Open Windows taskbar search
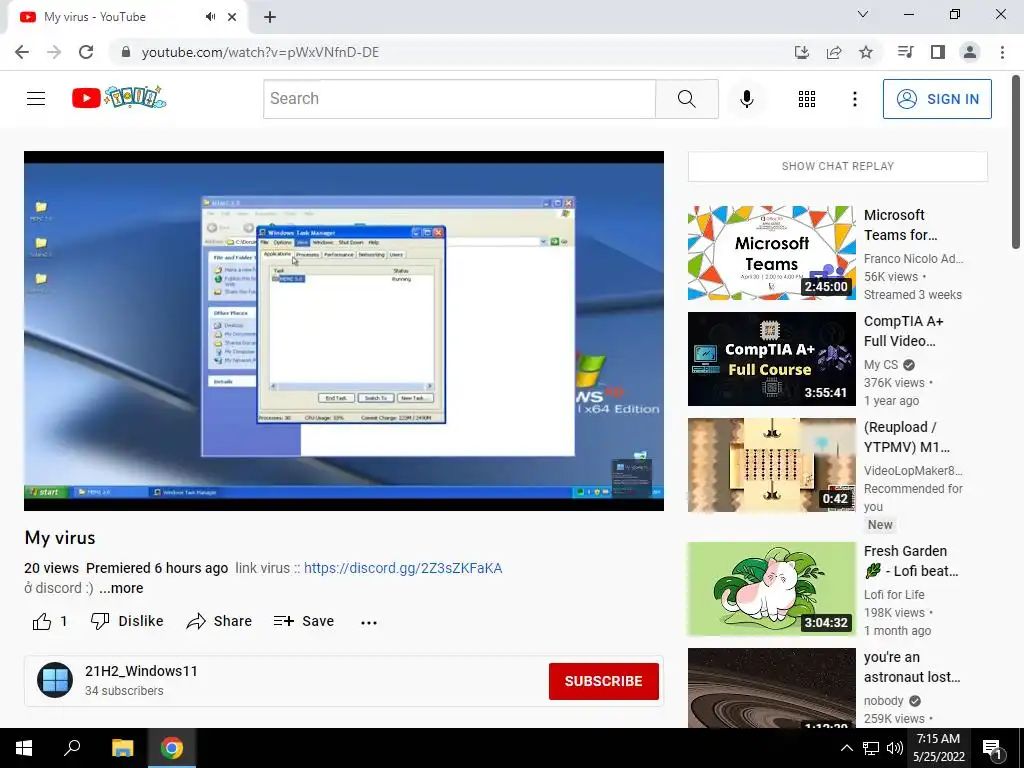1024x768 pixels. 72,748
